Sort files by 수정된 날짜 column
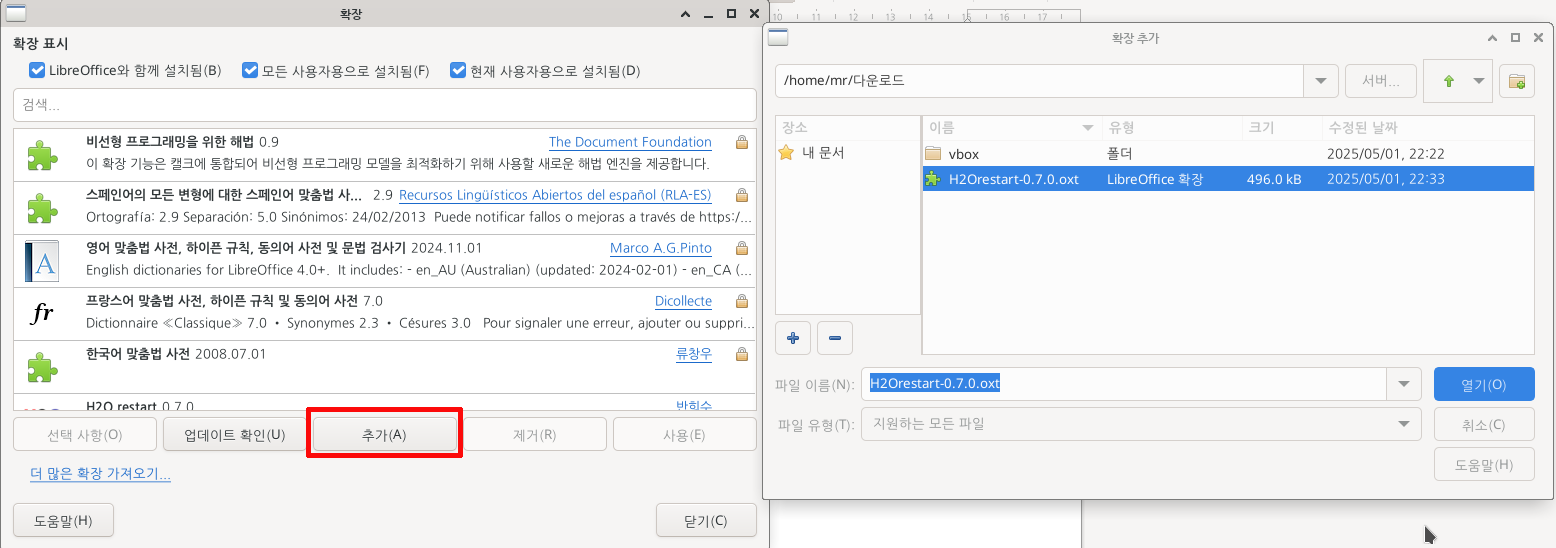This screenshot has width=1556, height=548. pyautogui.click(x=1426, y=128)
